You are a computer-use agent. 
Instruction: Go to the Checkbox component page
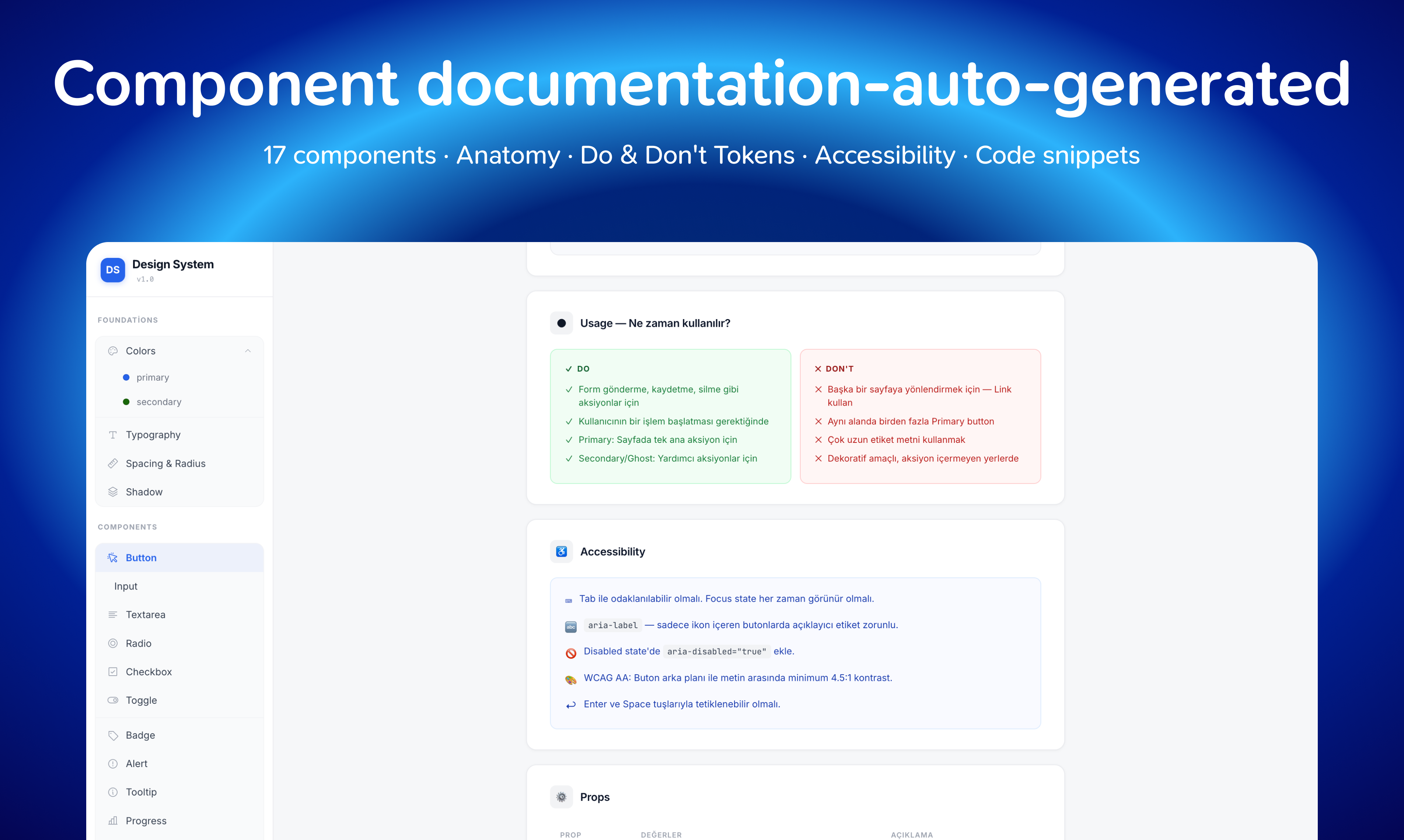pos(179,672)
